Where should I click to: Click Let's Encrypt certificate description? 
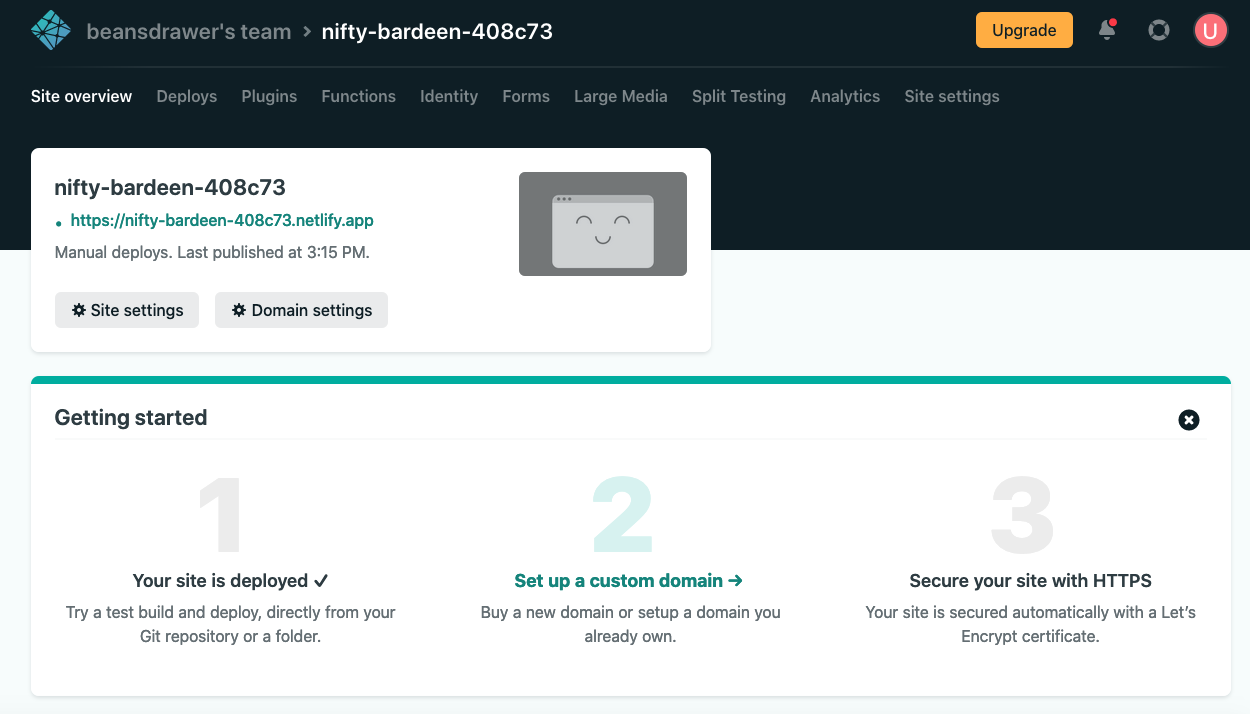(1031, 624)
